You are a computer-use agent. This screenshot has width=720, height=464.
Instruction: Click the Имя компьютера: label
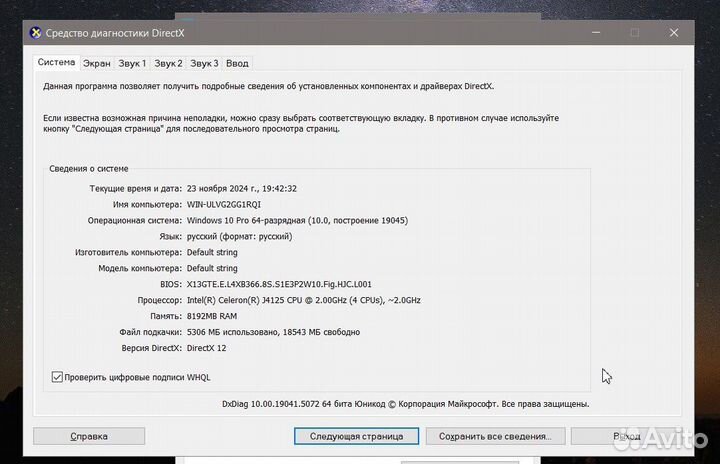pyautogui.click(x=147, y=204)
